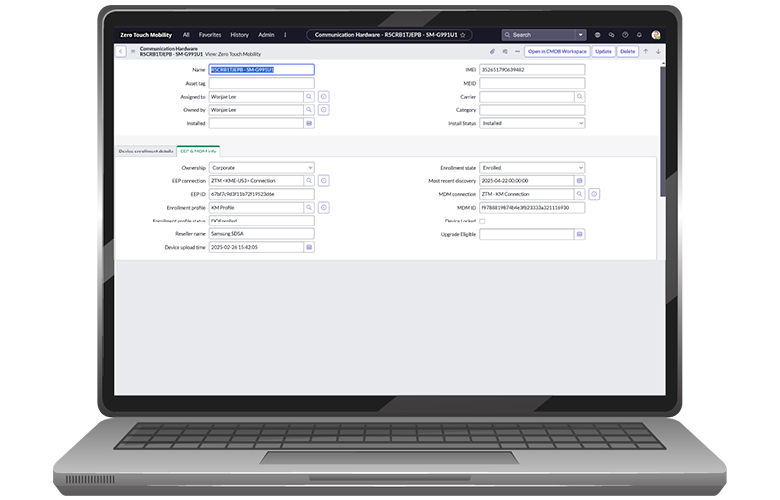780x500 pixels.
Task: Click the IMEI input field
Action: (x=531, y=70)
